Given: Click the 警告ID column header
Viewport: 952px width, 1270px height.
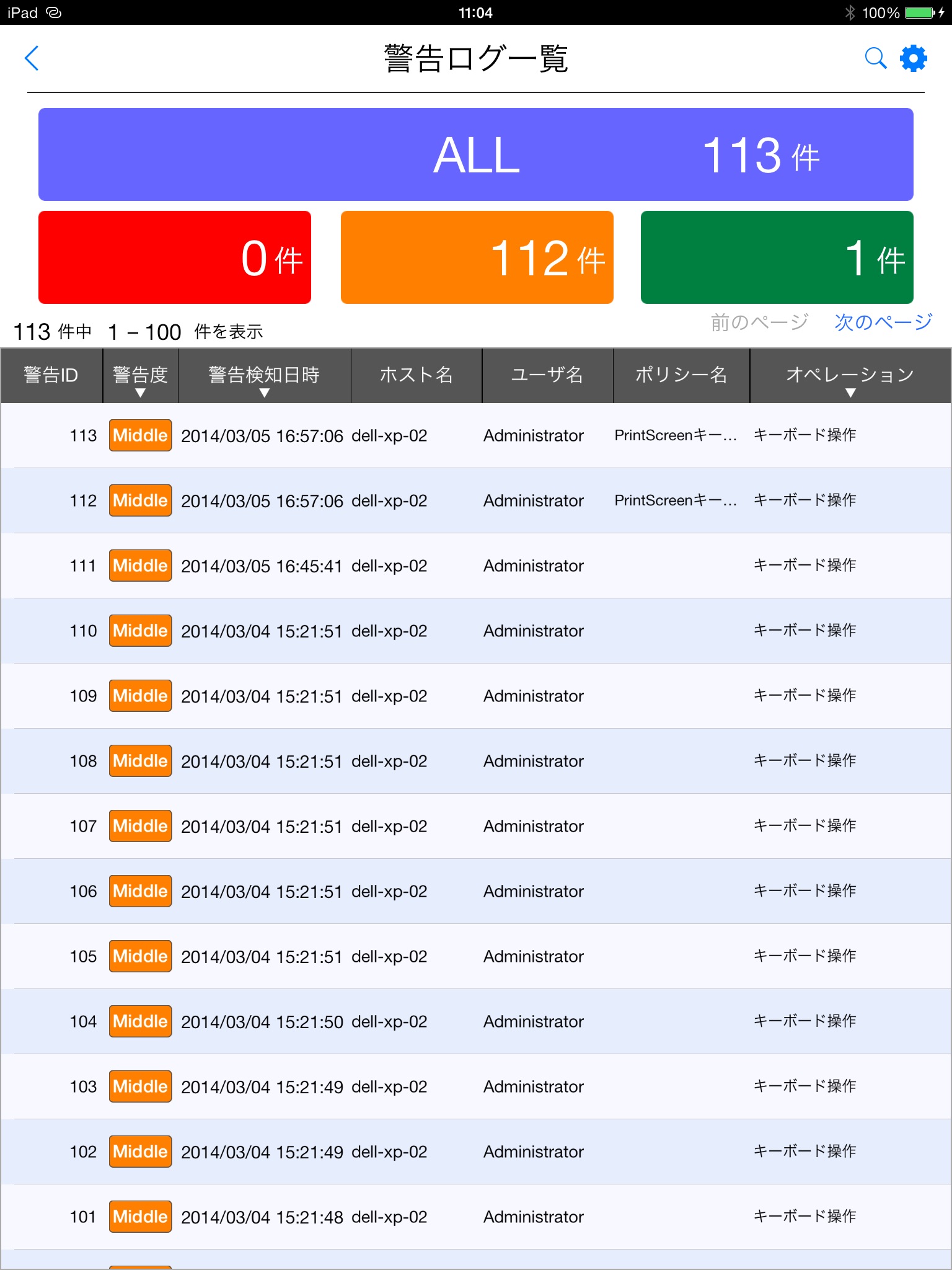Looking at the screenshot, I should click(51, 376).
